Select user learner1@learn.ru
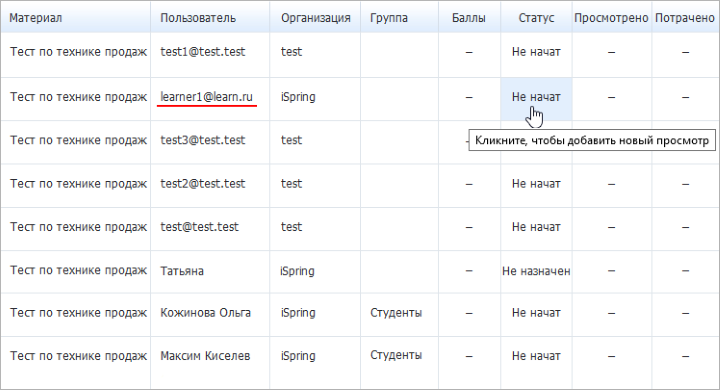720x390 pixels. (x=206, y=97)
